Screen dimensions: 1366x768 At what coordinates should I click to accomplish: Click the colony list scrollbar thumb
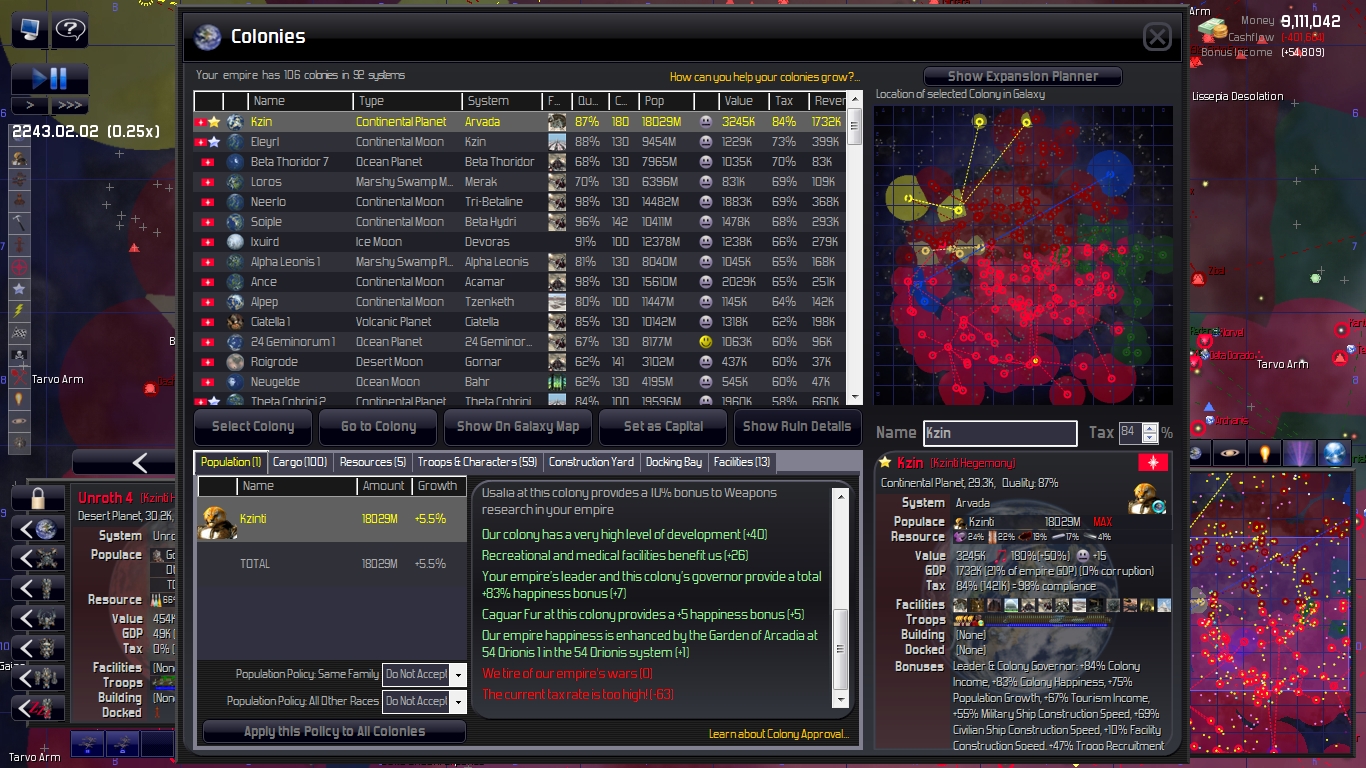pos(855,127)
